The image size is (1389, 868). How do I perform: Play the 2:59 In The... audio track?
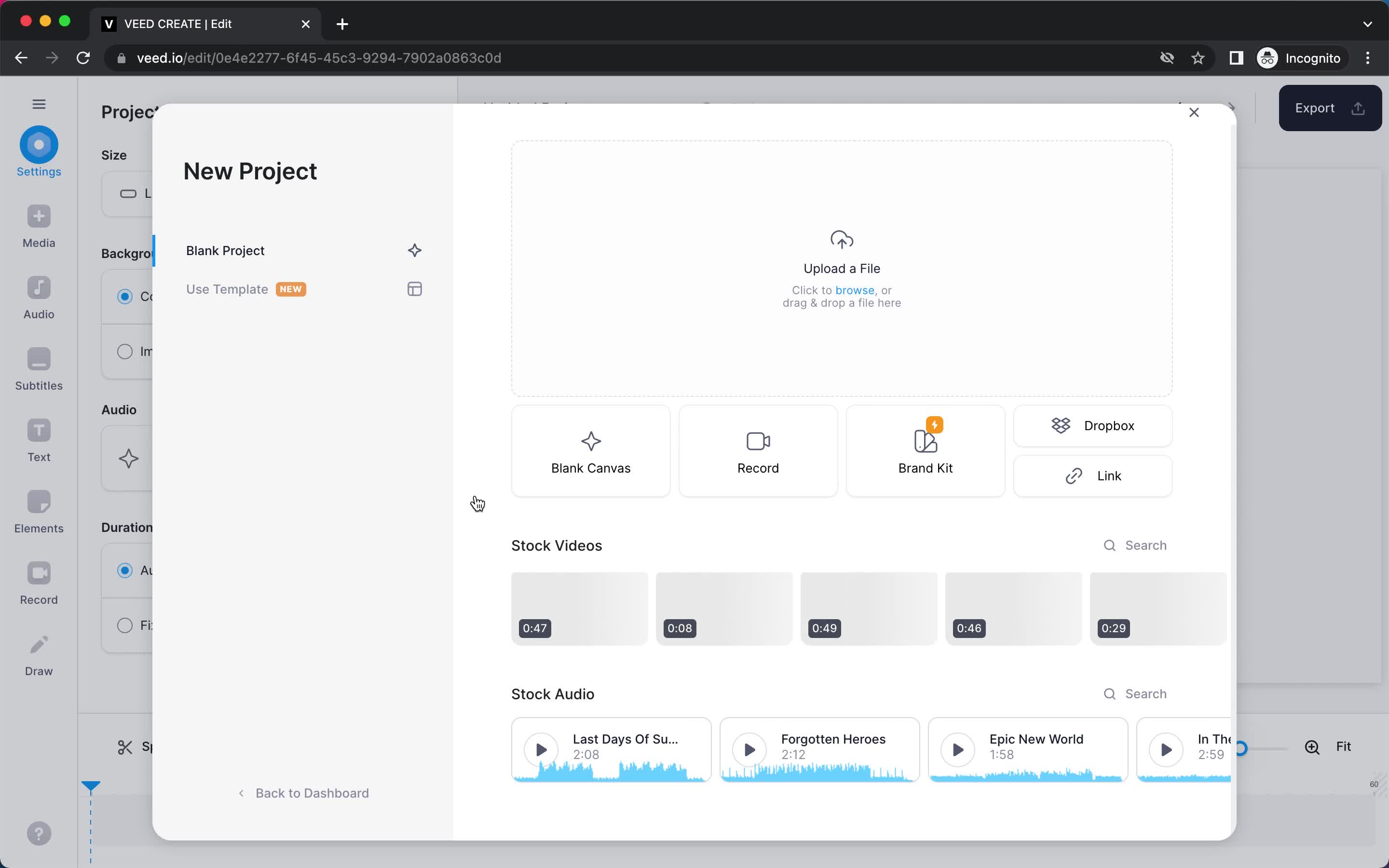(x=1166, y=749)
